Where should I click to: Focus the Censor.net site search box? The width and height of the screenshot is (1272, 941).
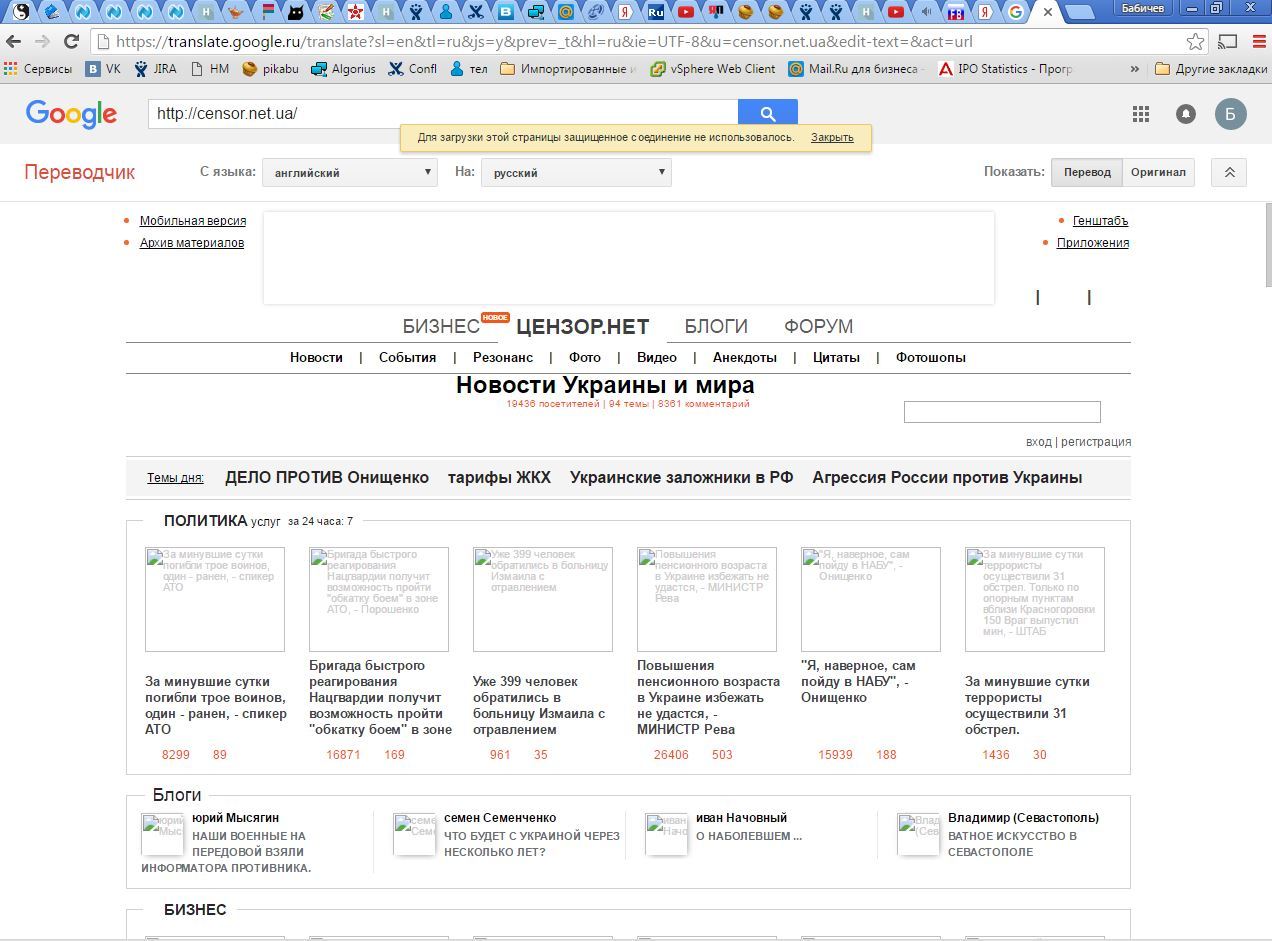point(1002,412)
